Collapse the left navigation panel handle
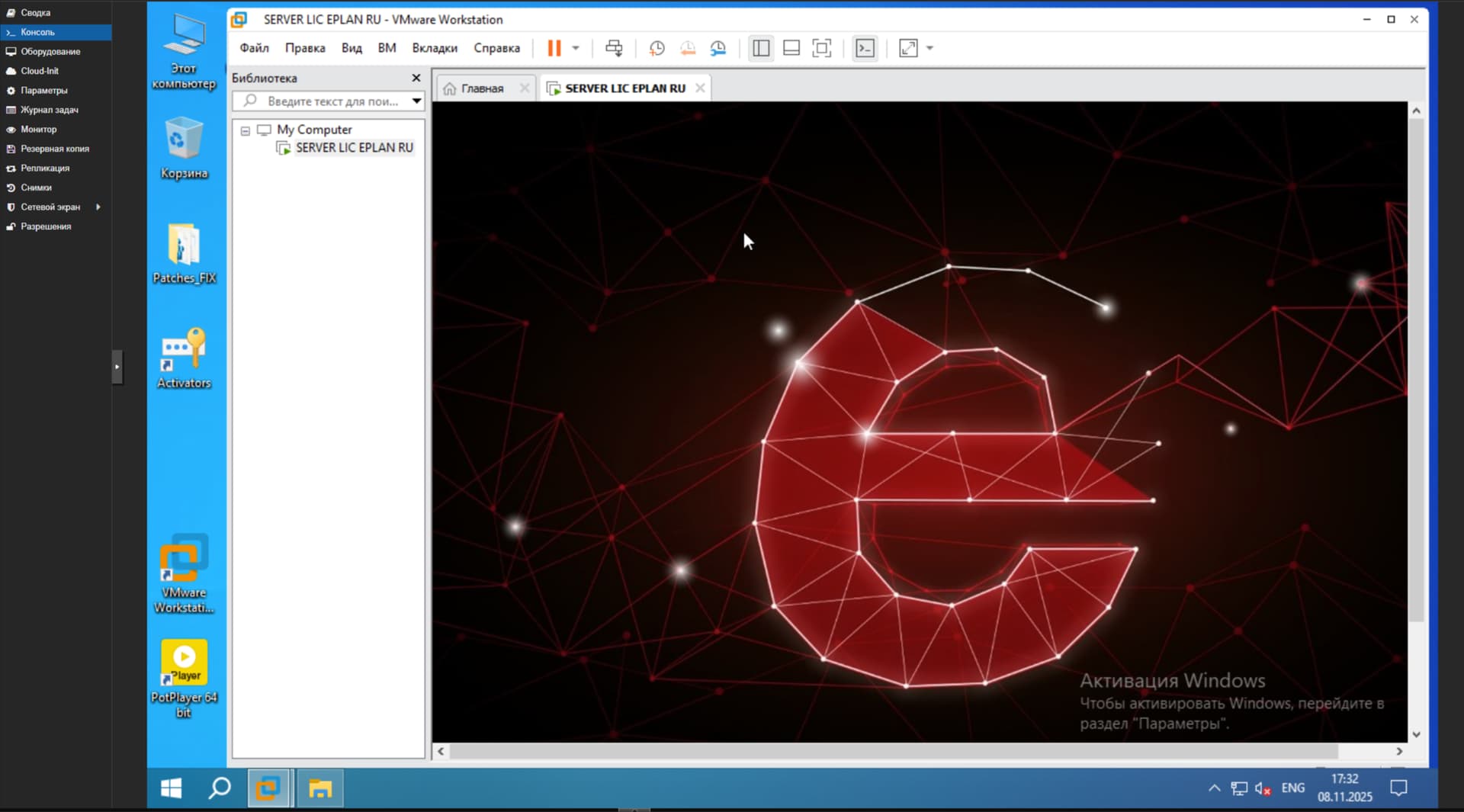The image size is (1464, 812). pos(117,367)
